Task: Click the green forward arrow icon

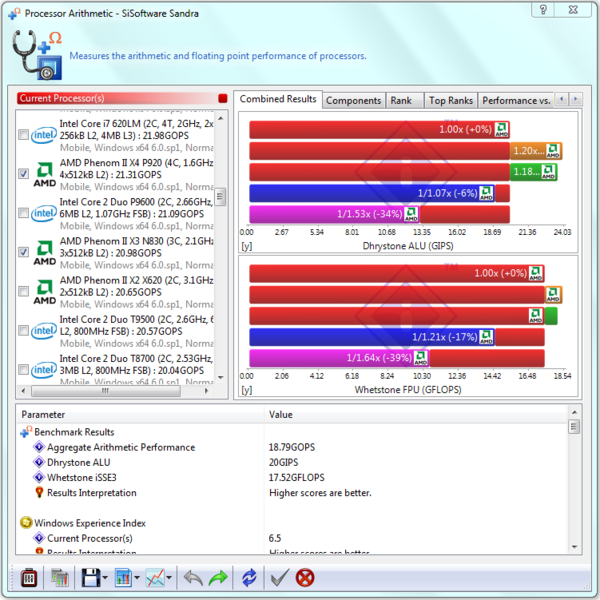Action: click(x=218, y=577)
